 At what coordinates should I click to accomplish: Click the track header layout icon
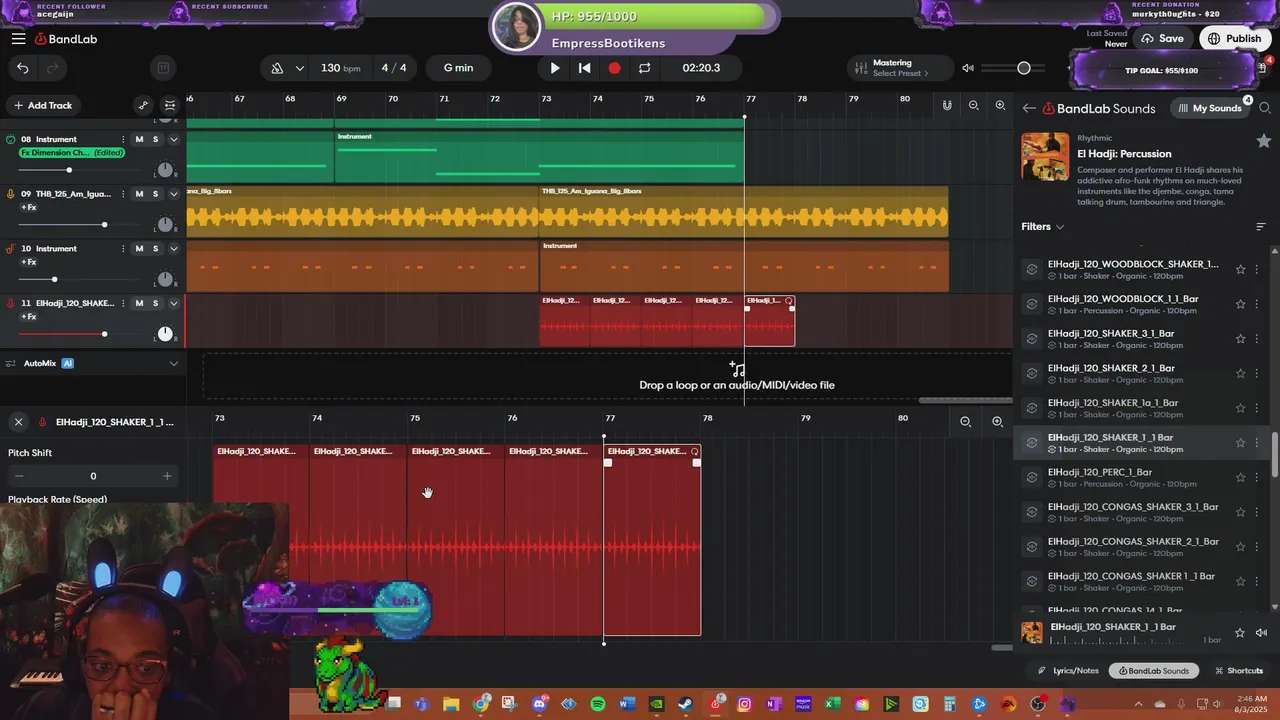click(170, 105)
